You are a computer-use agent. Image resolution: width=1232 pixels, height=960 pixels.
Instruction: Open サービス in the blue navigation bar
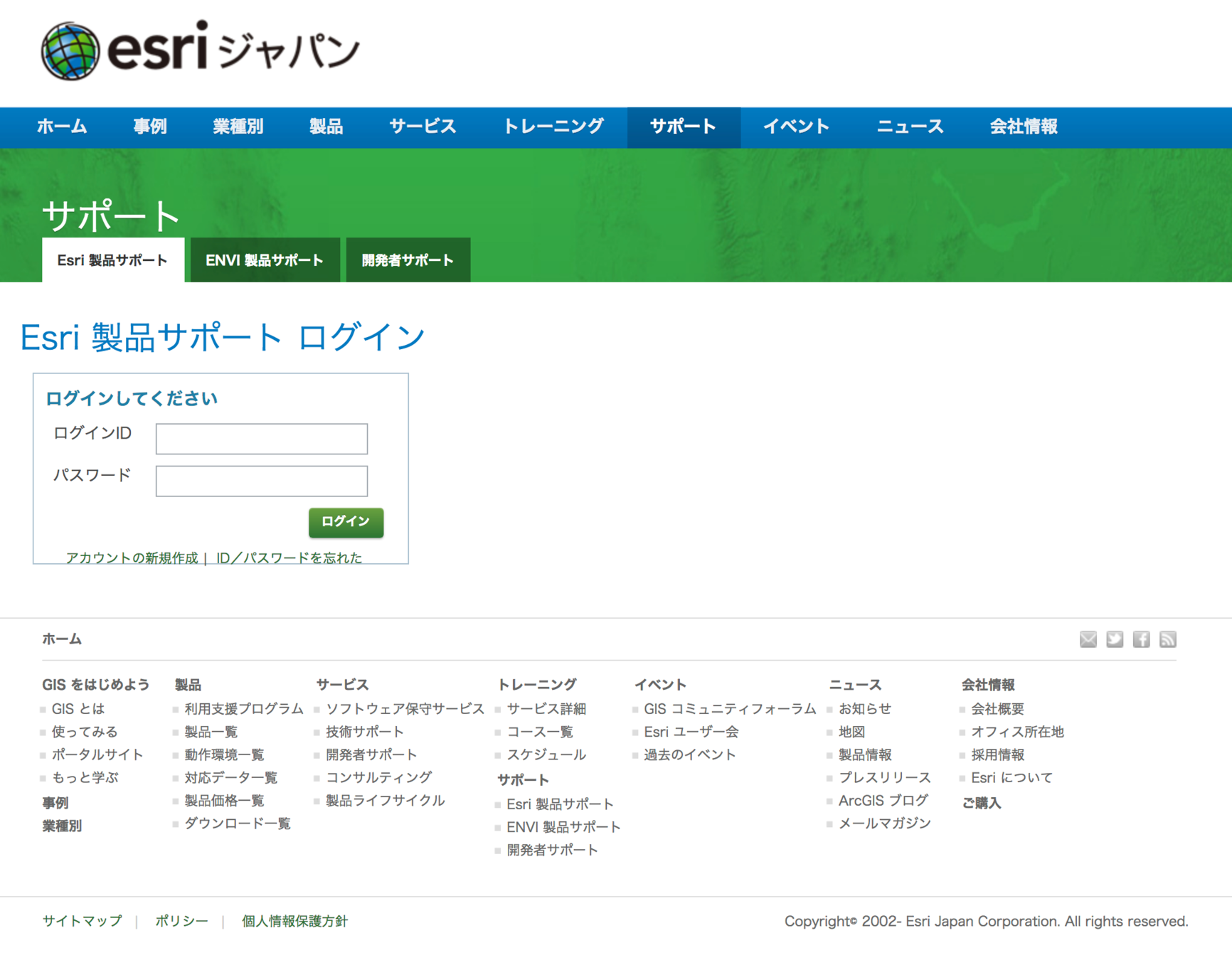pyautogui.click(x=423, y=127)
